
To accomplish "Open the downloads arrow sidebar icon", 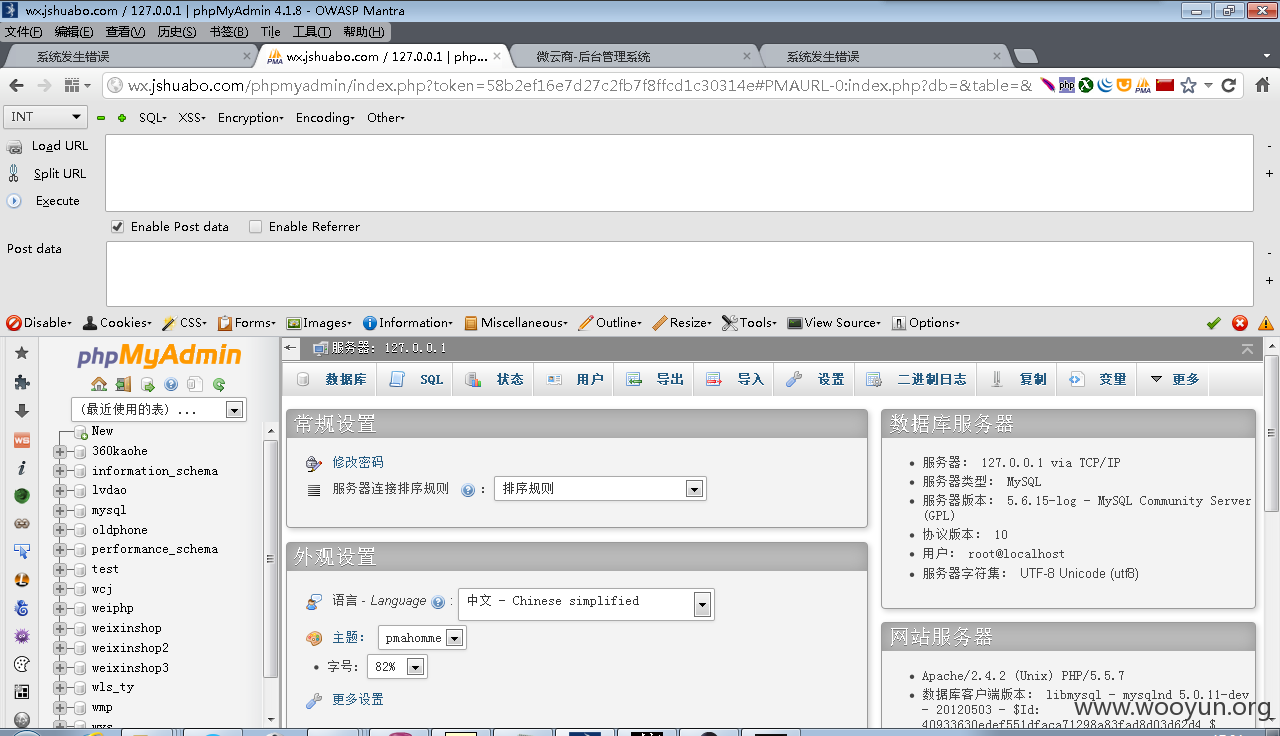I will pos(21,410).
